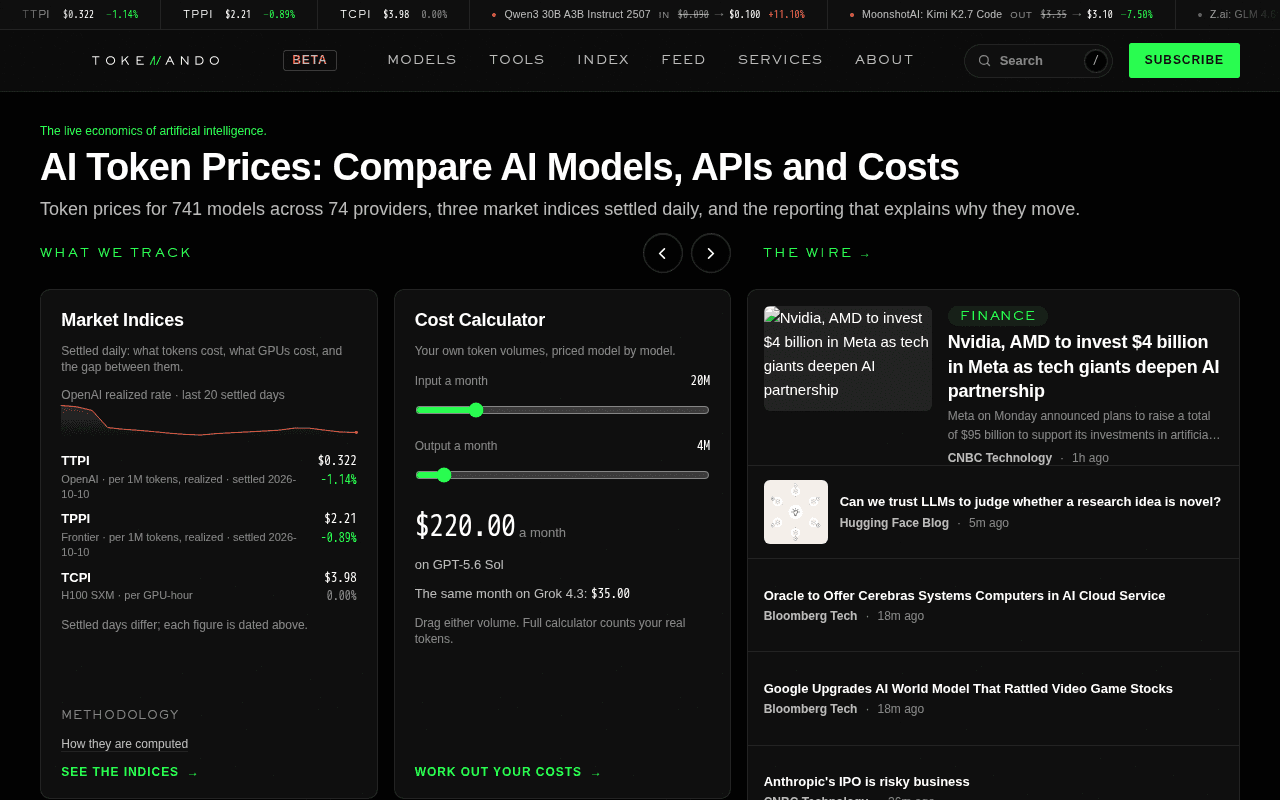
Task: Click the Input a month slider
Action: click(x=562, y=410)
